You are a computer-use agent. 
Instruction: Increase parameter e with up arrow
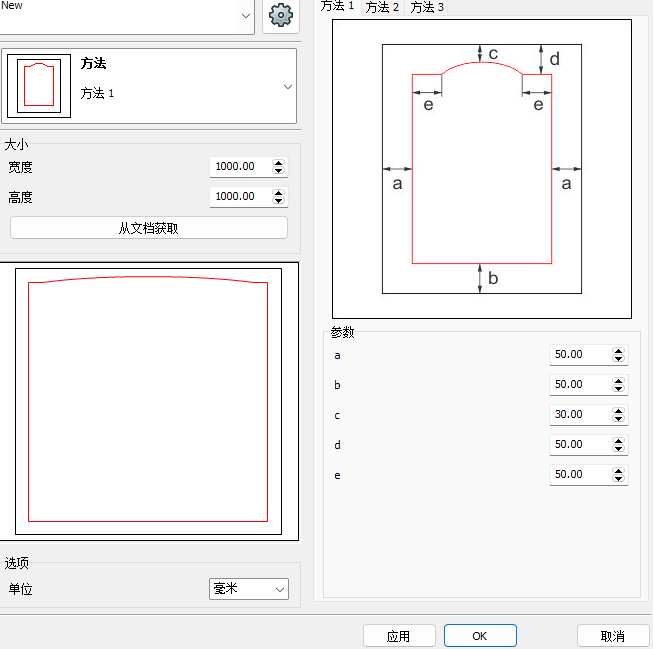coord(619,471)
